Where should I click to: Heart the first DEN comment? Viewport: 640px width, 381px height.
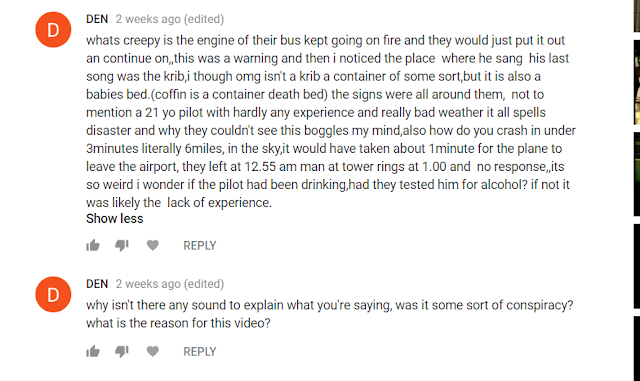click(153, 245)
